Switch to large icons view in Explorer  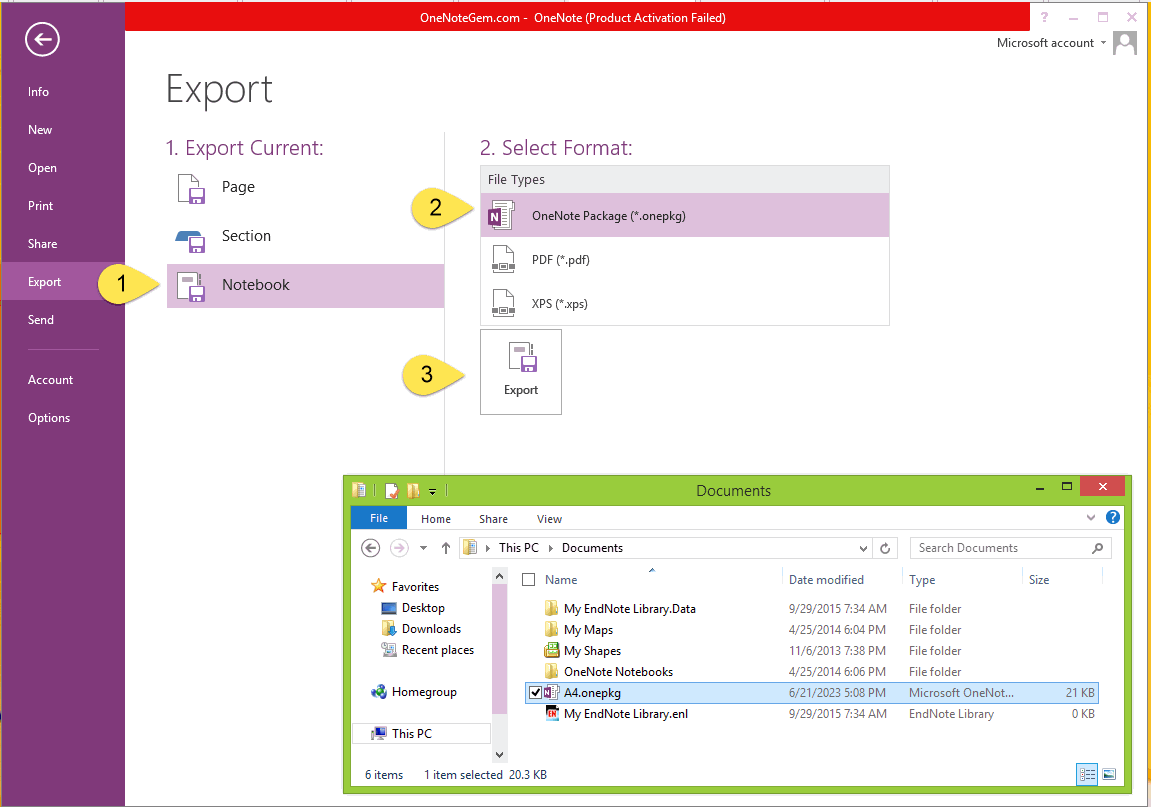[1108, 774]
